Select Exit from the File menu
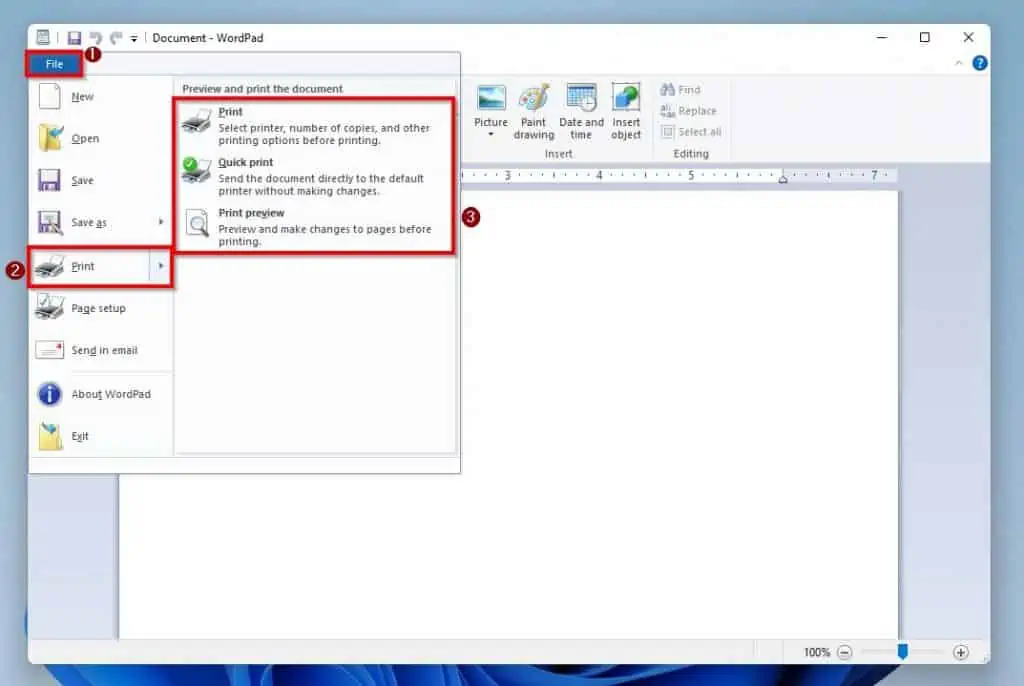Viewport: 1024px width, 686px height. point(80,436)
